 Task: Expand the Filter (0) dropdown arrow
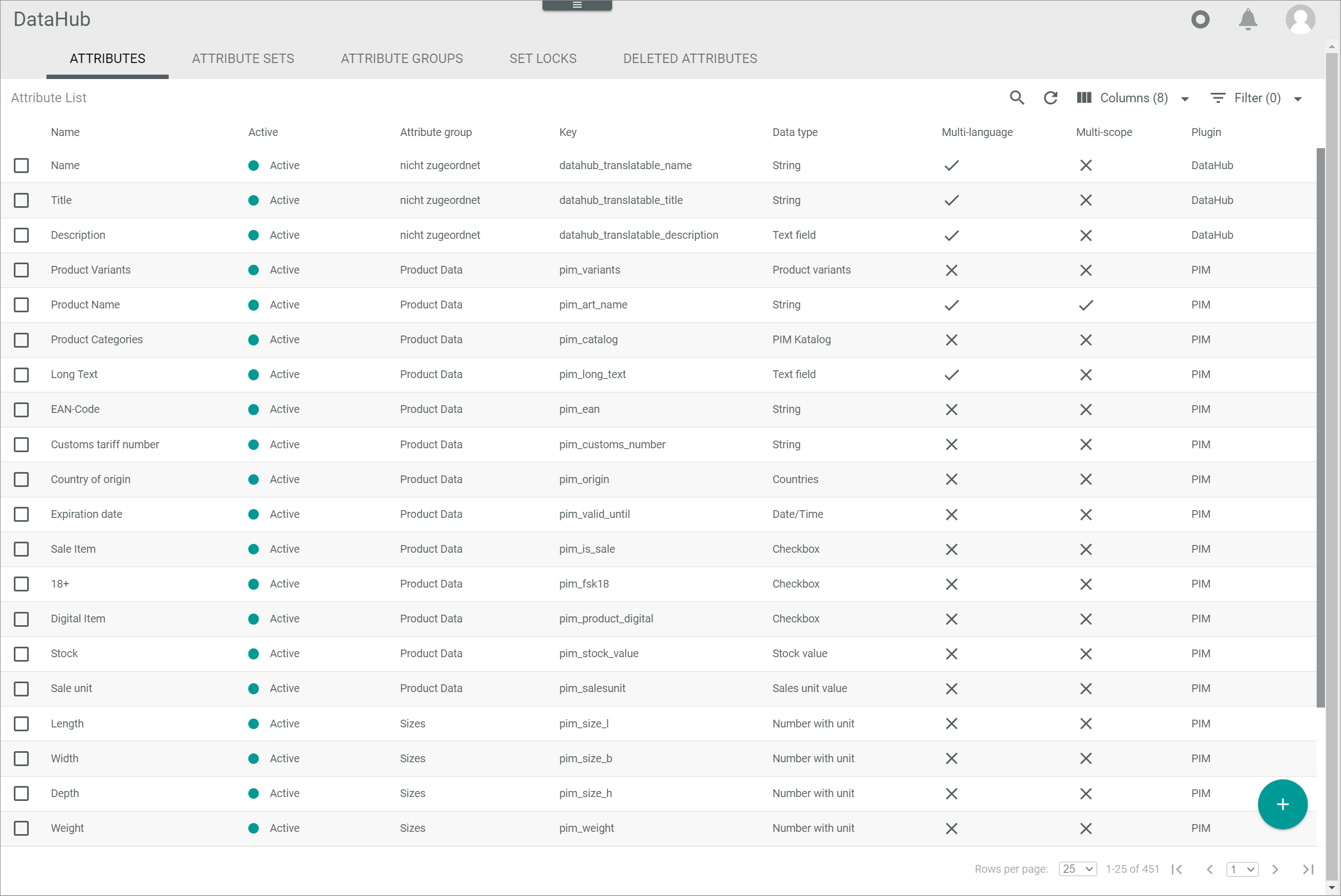coord(1297,99)
